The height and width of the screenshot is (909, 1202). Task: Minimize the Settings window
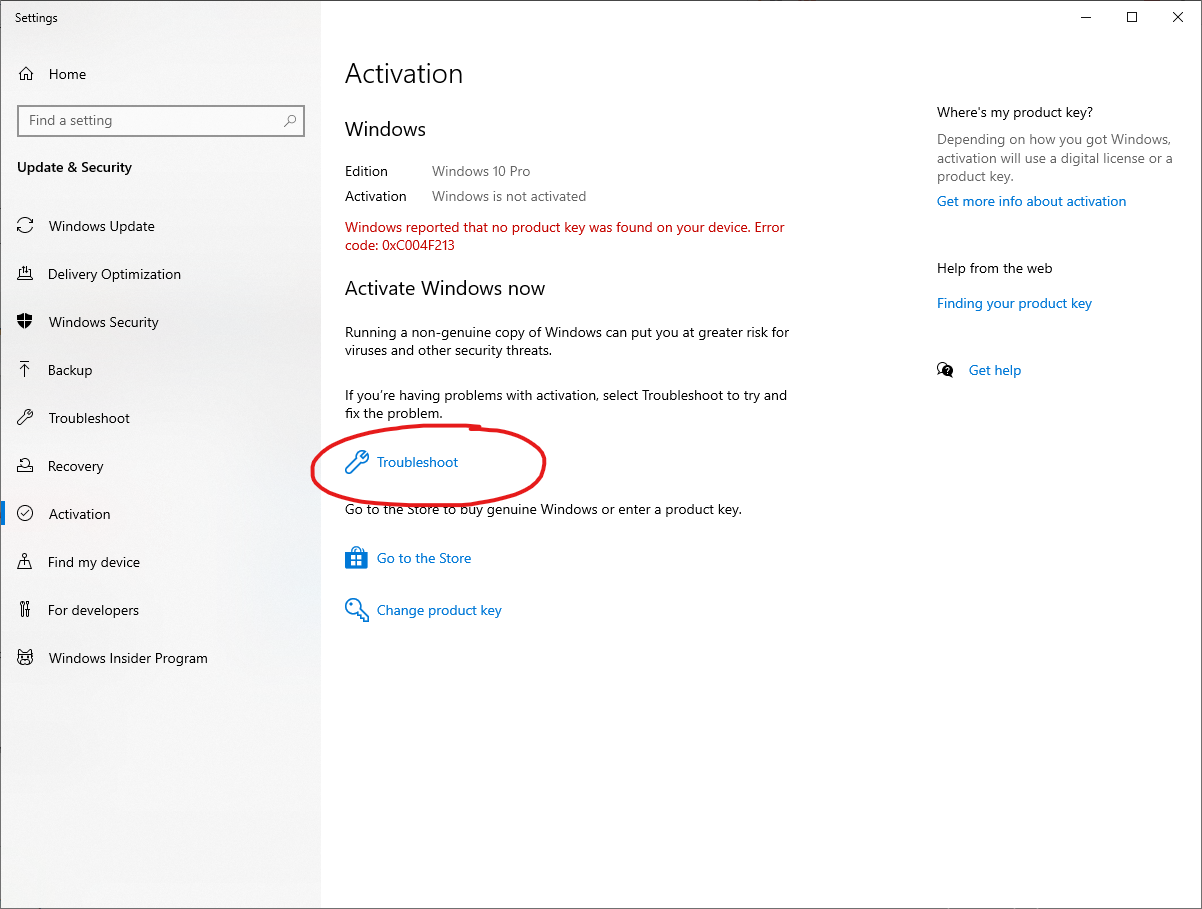tap(1086, 17)
